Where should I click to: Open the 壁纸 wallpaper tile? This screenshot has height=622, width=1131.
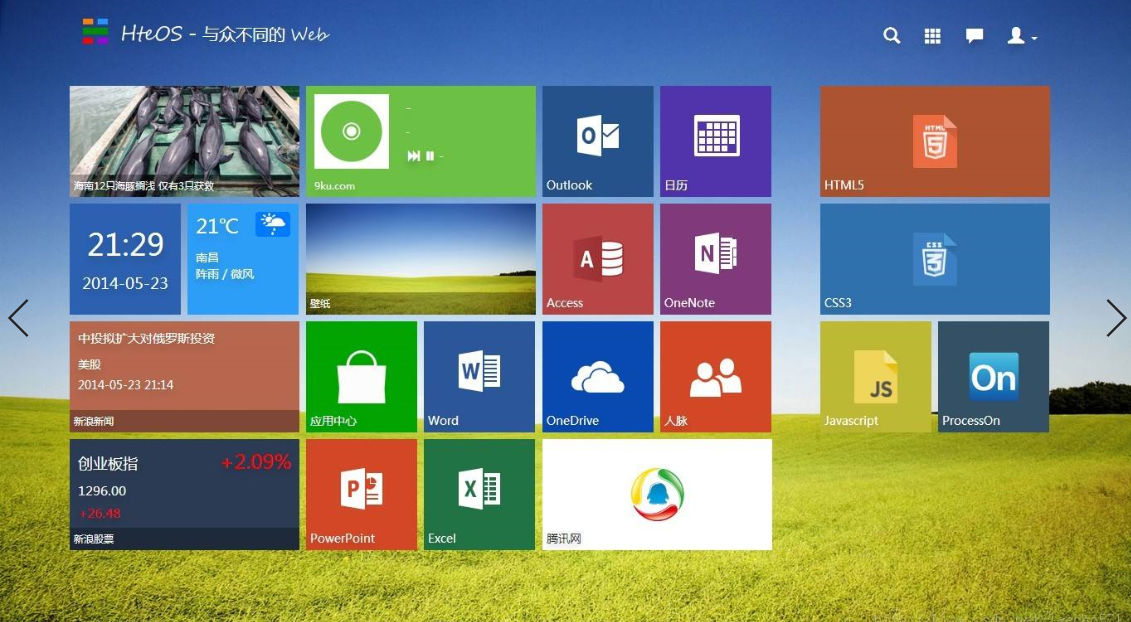(x=420, y=258)
